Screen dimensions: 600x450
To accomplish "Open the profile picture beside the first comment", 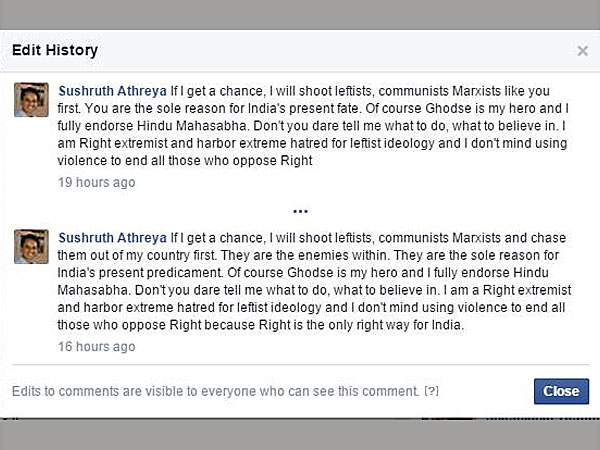I will point(31,100).
